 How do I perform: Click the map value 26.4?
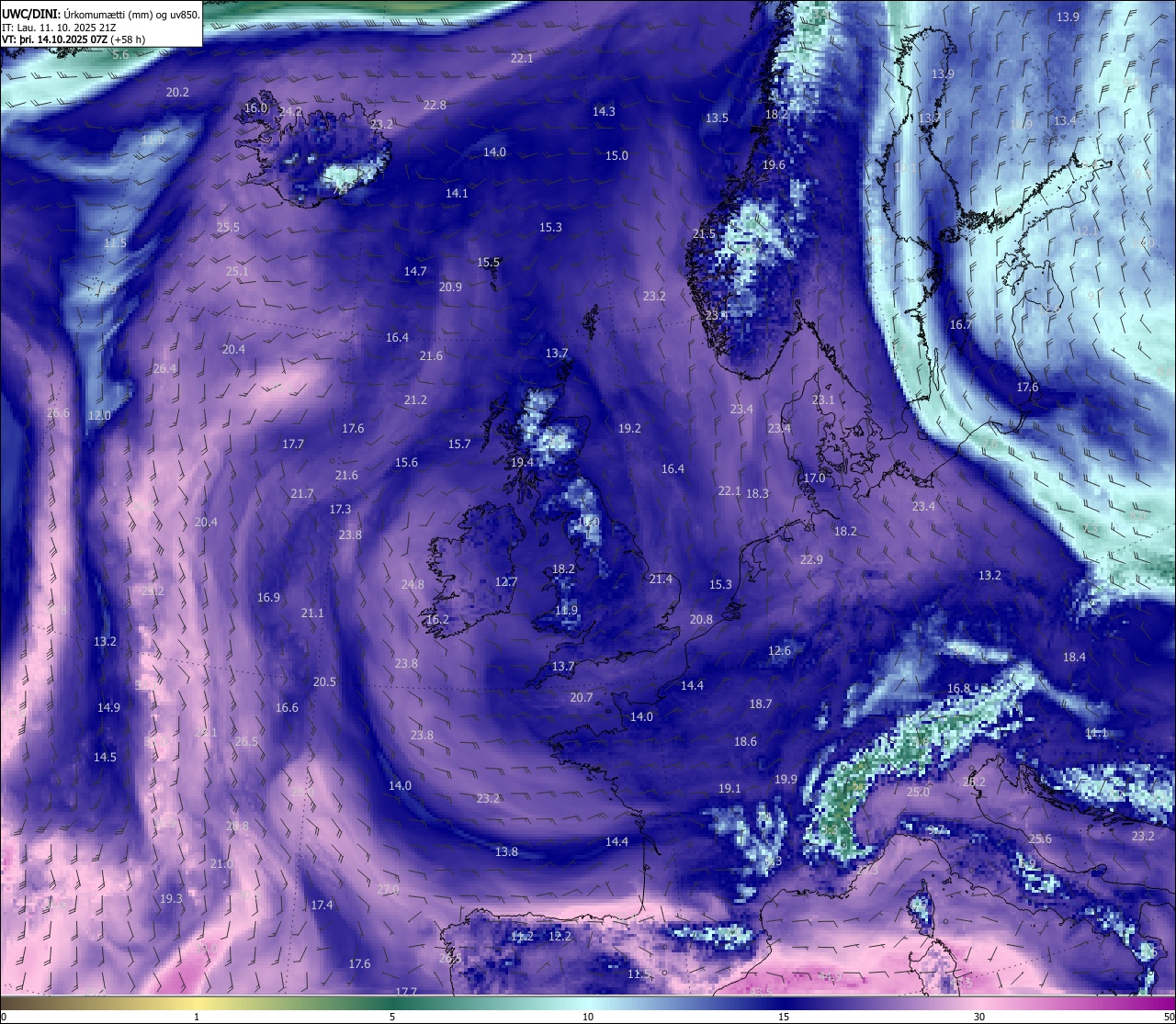[x=164, y=369]
